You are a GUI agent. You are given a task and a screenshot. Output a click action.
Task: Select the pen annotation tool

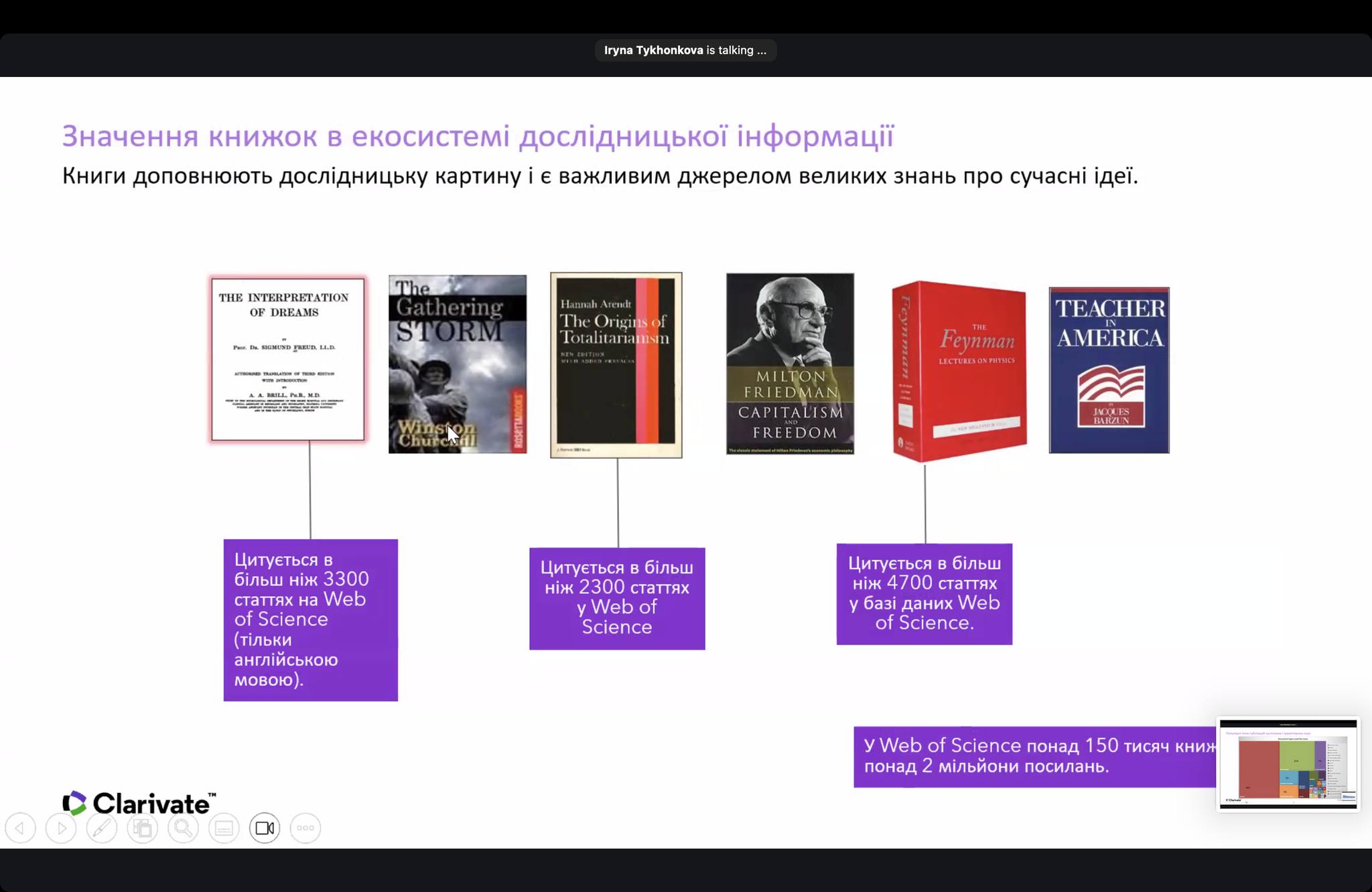click(x=102, y=828)
